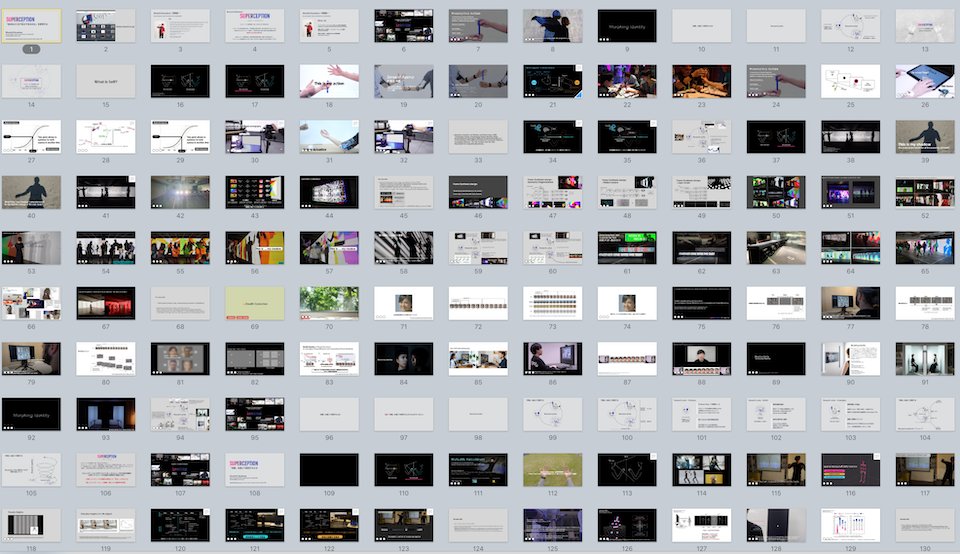The width and height of the screenshot is (960, 554).
Task: Select slide 39 with the shadow silhouette
Action: pos(924,136)
